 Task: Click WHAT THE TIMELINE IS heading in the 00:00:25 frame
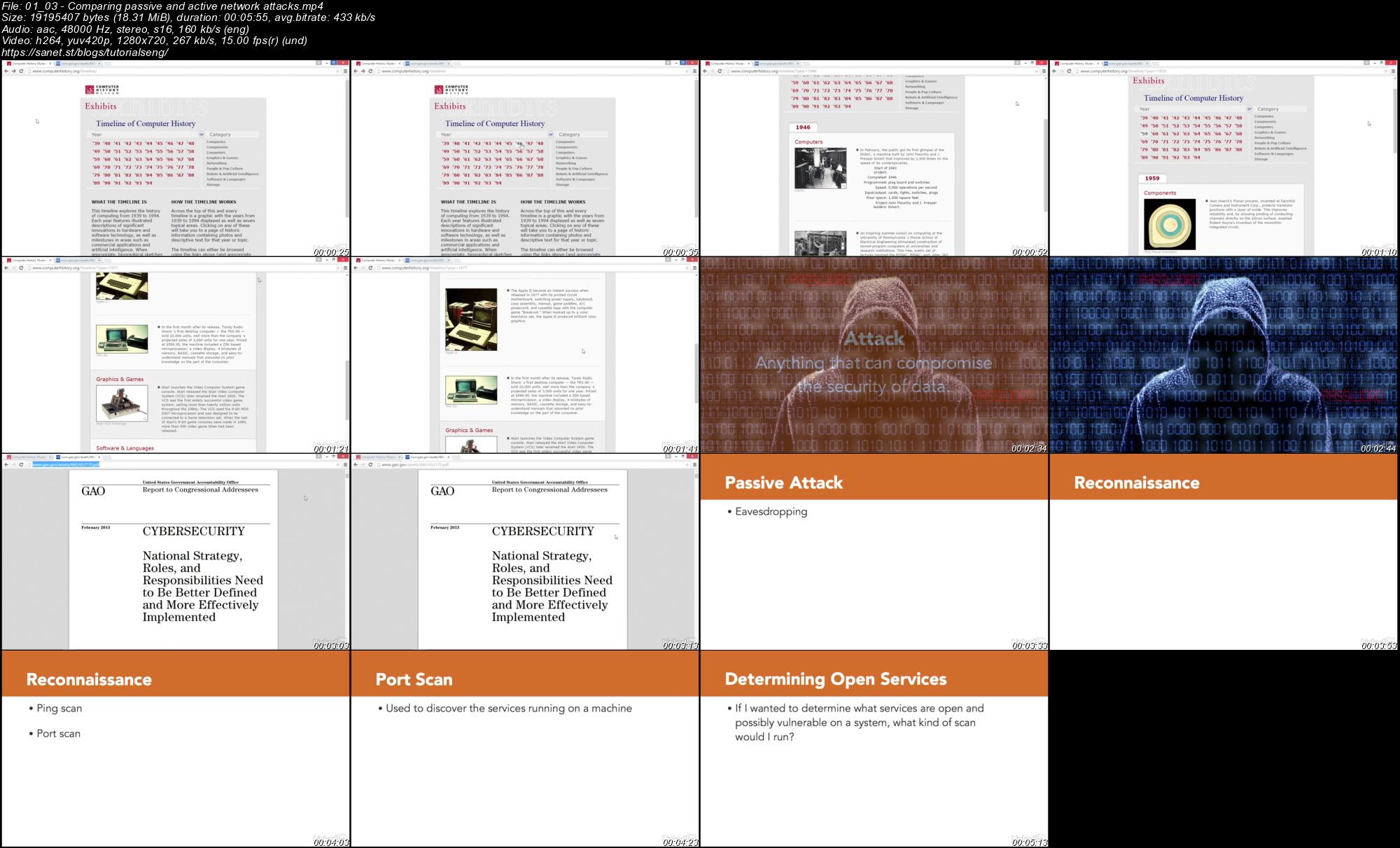(119, 202)
